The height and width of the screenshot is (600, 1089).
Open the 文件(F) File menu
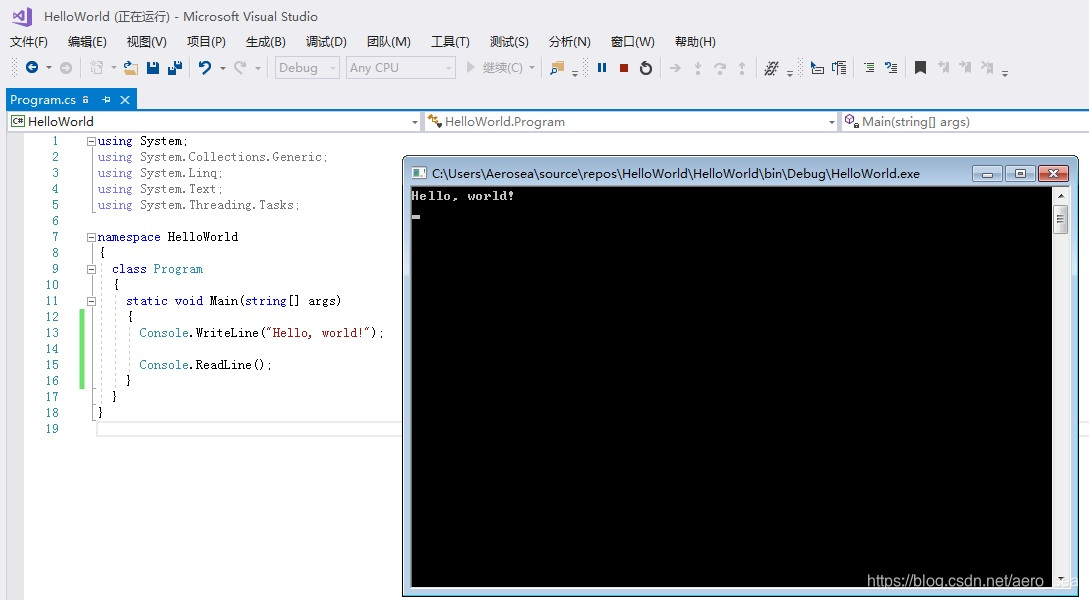coord(28,42)
